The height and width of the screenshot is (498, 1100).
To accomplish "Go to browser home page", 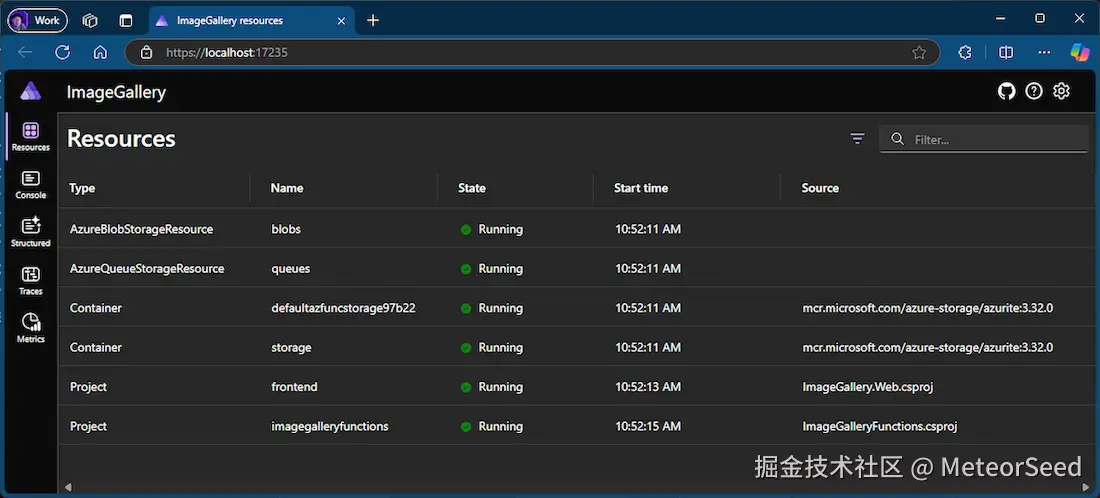I will click(x=100, y=53).
